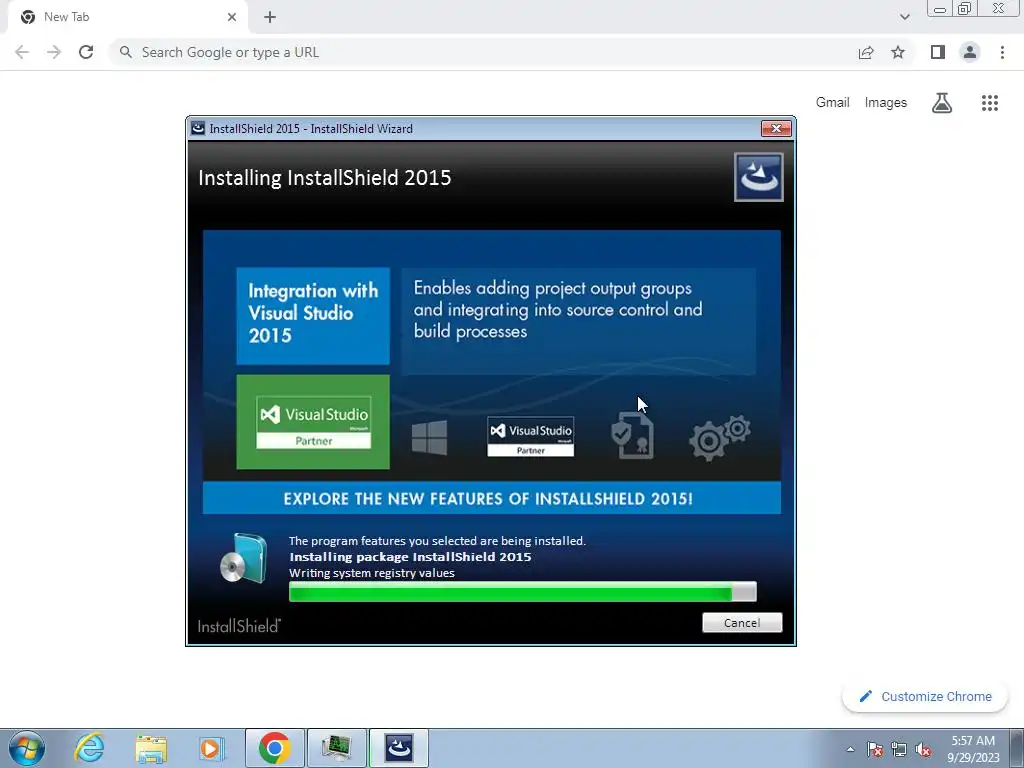The image size is (1024, 768).
Task: Open Action Center flag icon
Action: coord(875,749)
